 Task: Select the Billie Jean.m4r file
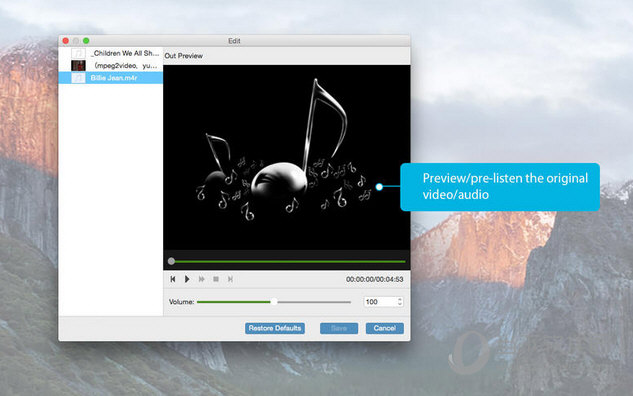coord(111,78)
